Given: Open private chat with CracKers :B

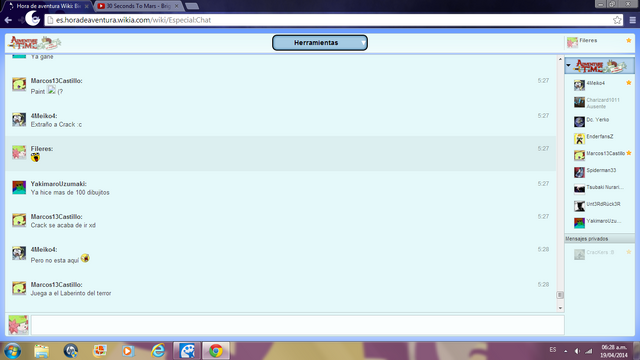Looking at the screenshot, I should tap(600, 253).
